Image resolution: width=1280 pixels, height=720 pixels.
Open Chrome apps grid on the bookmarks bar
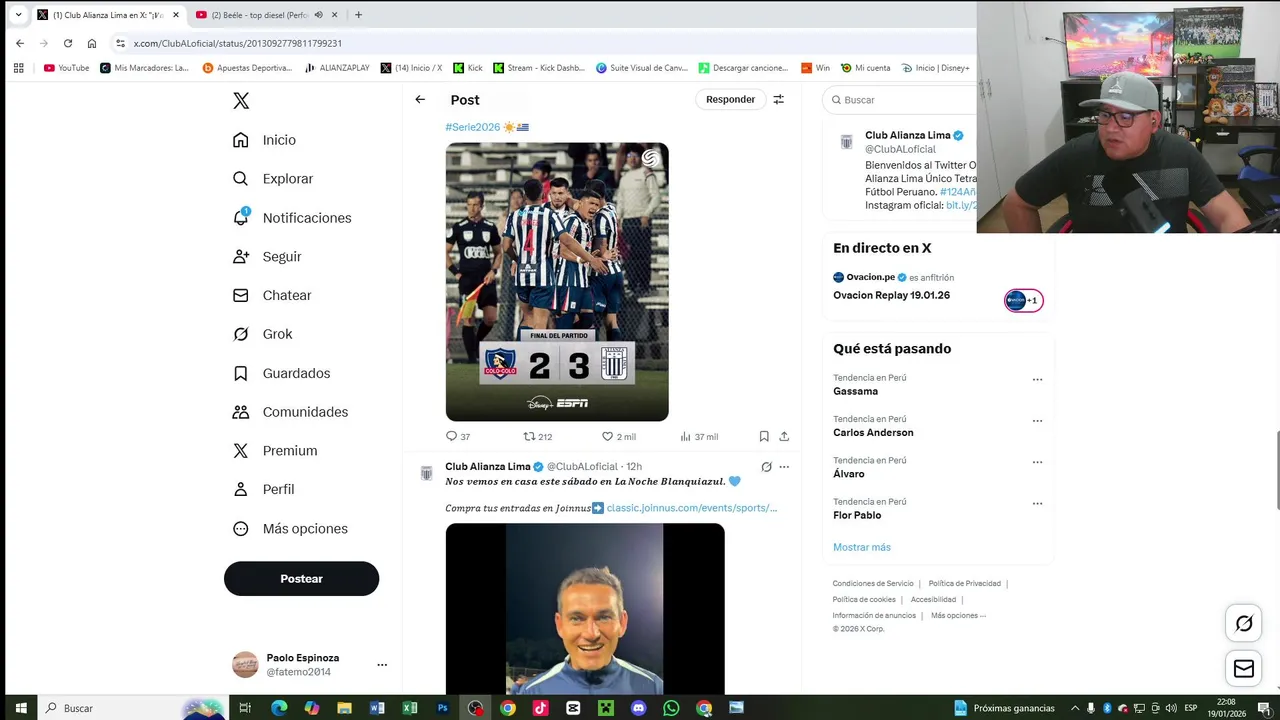click(x=18, y=68)
